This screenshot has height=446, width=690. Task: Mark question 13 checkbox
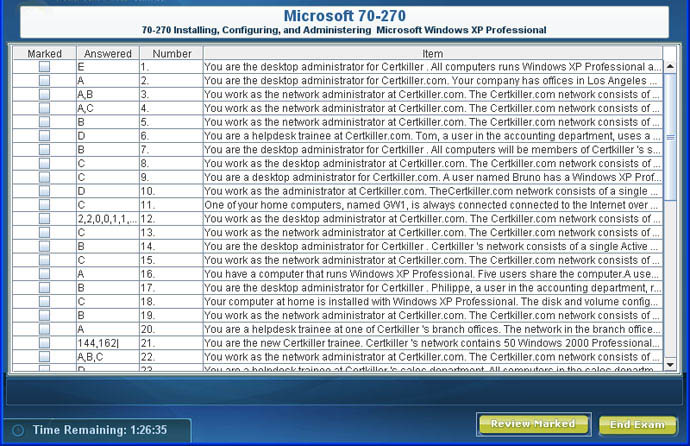(x=44, y=232)
